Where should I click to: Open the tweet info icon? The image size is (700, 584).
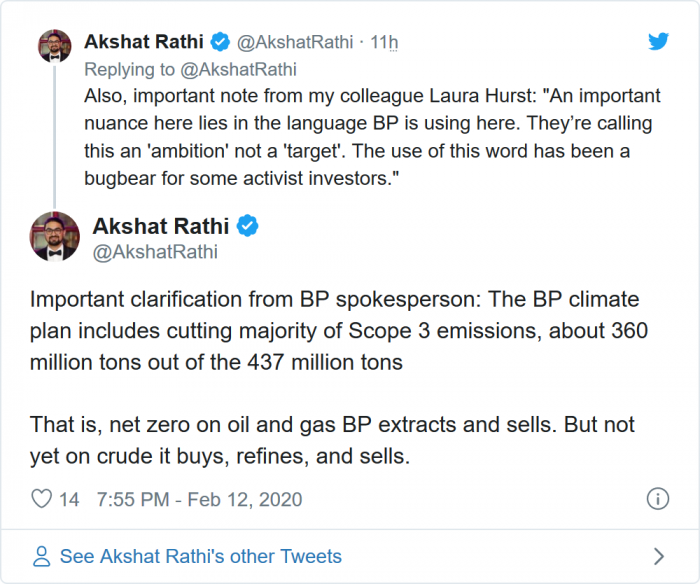(657, 498)
